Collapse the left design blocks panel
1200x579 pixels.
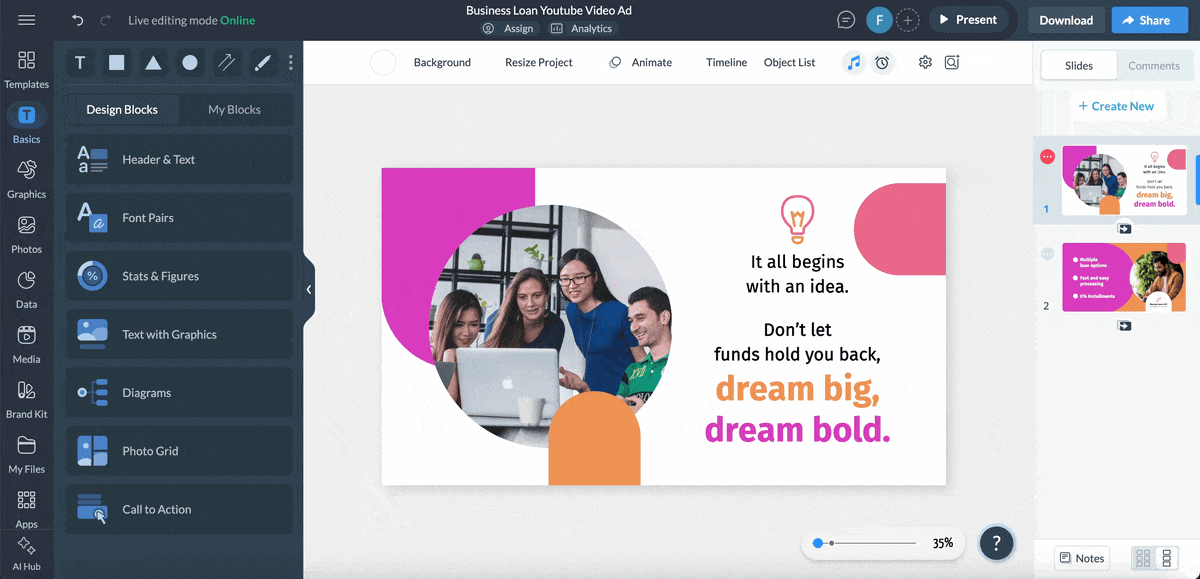tap(309, 290)
